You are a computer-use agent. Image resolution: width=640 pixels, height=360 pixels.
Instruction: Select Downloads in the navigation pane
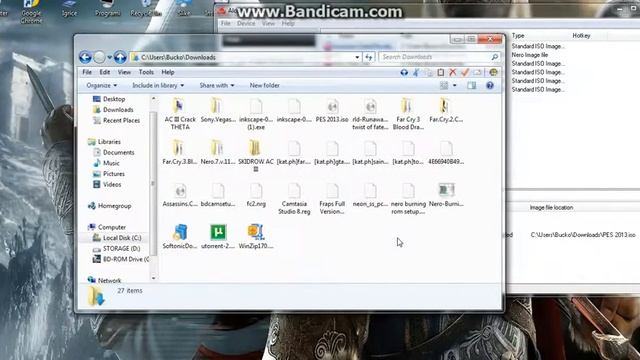[x=113, y=109]
